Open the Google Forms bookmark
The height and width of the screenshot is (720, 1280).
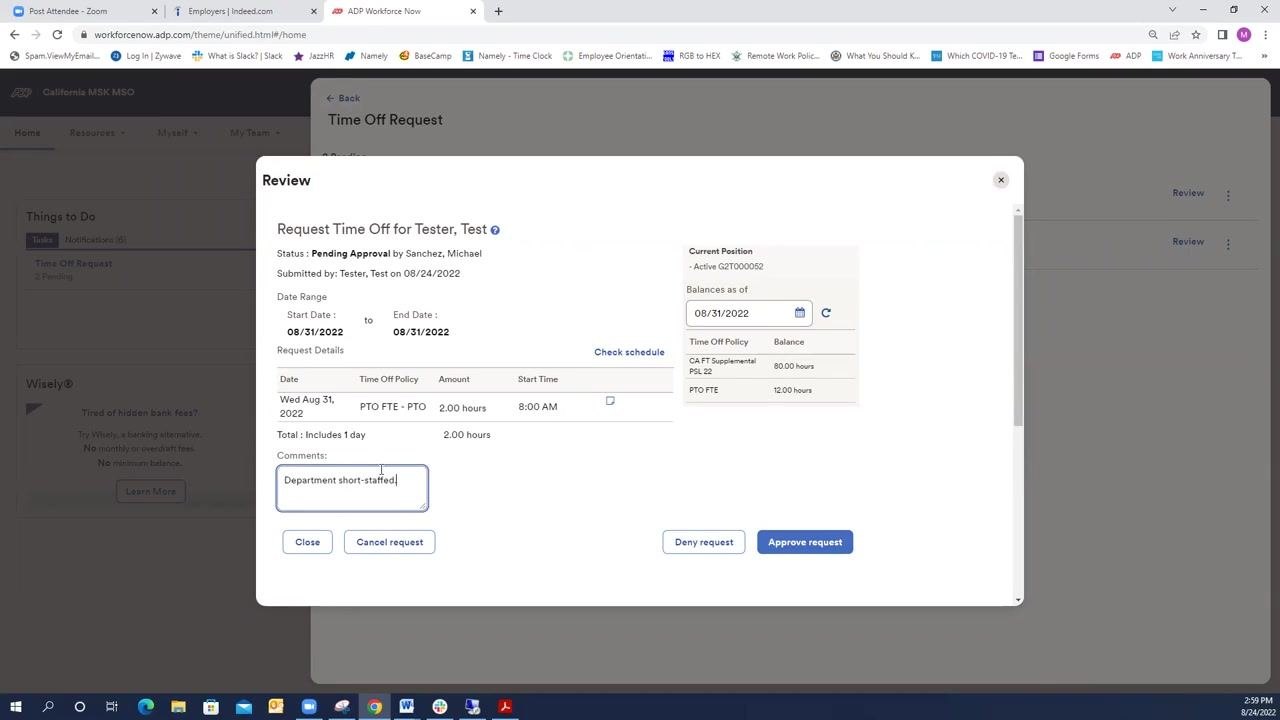[1066, 56]
